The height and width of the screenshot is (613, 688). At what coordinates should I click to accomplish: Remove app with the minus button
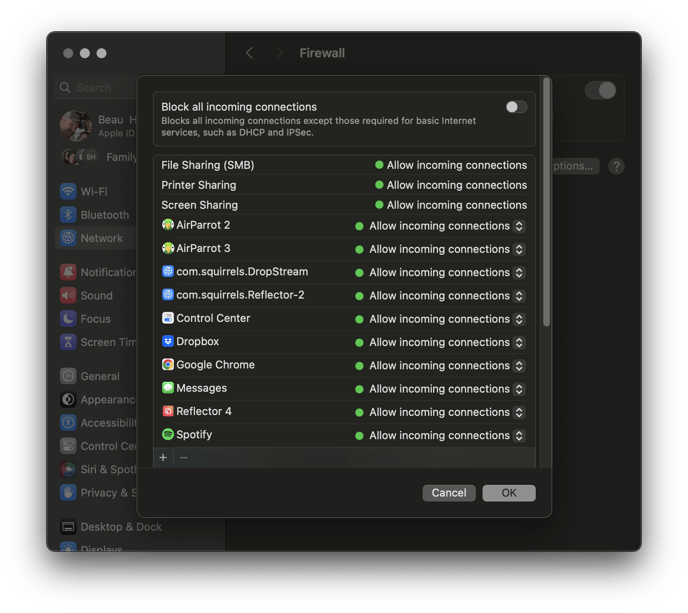coord(184,458)
